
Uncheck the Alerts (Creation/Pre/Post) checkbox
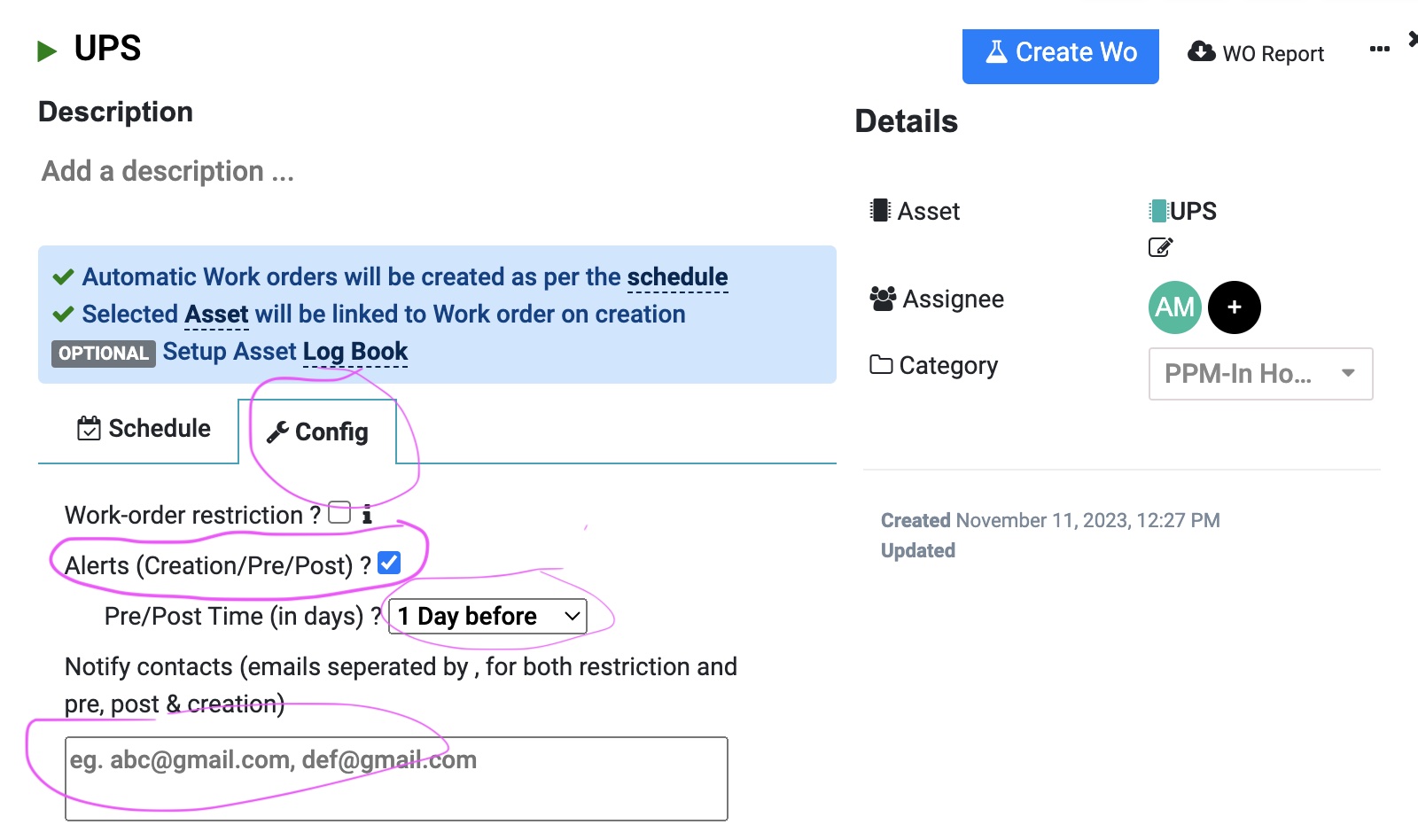tap(389, 563)
